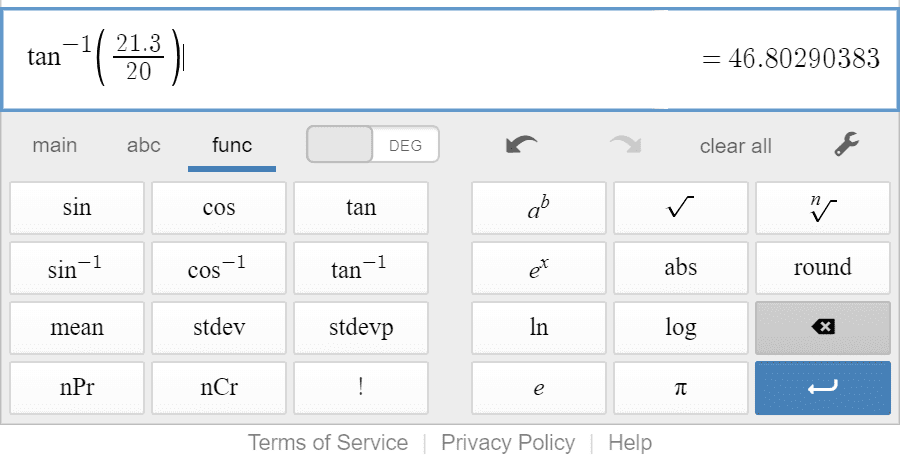Insert the pi constant
904x468 pixels.
pyautogui.click(x=680, y=388)
